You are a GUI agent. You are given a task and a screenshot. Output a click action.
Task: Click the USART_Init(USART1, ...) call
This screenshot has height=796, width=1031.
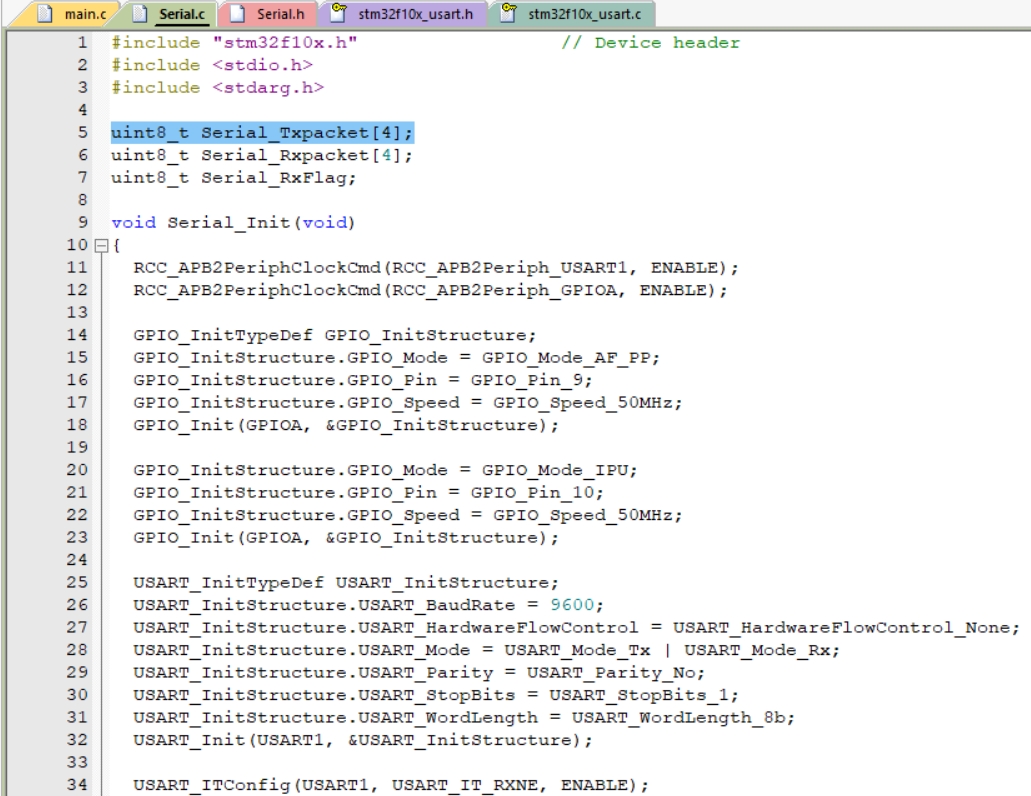[x=362, y=740]
